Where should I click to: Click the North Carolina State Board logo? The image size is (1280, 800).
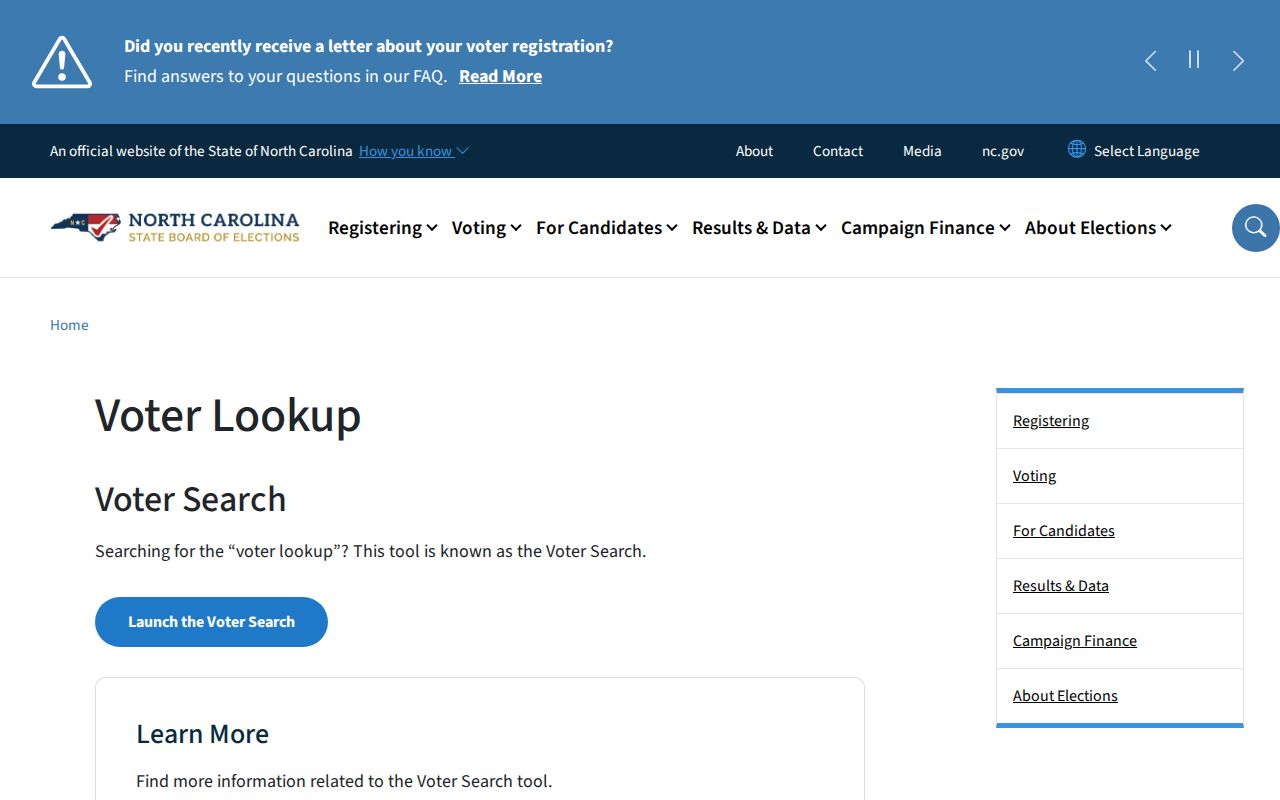(175, 227)
